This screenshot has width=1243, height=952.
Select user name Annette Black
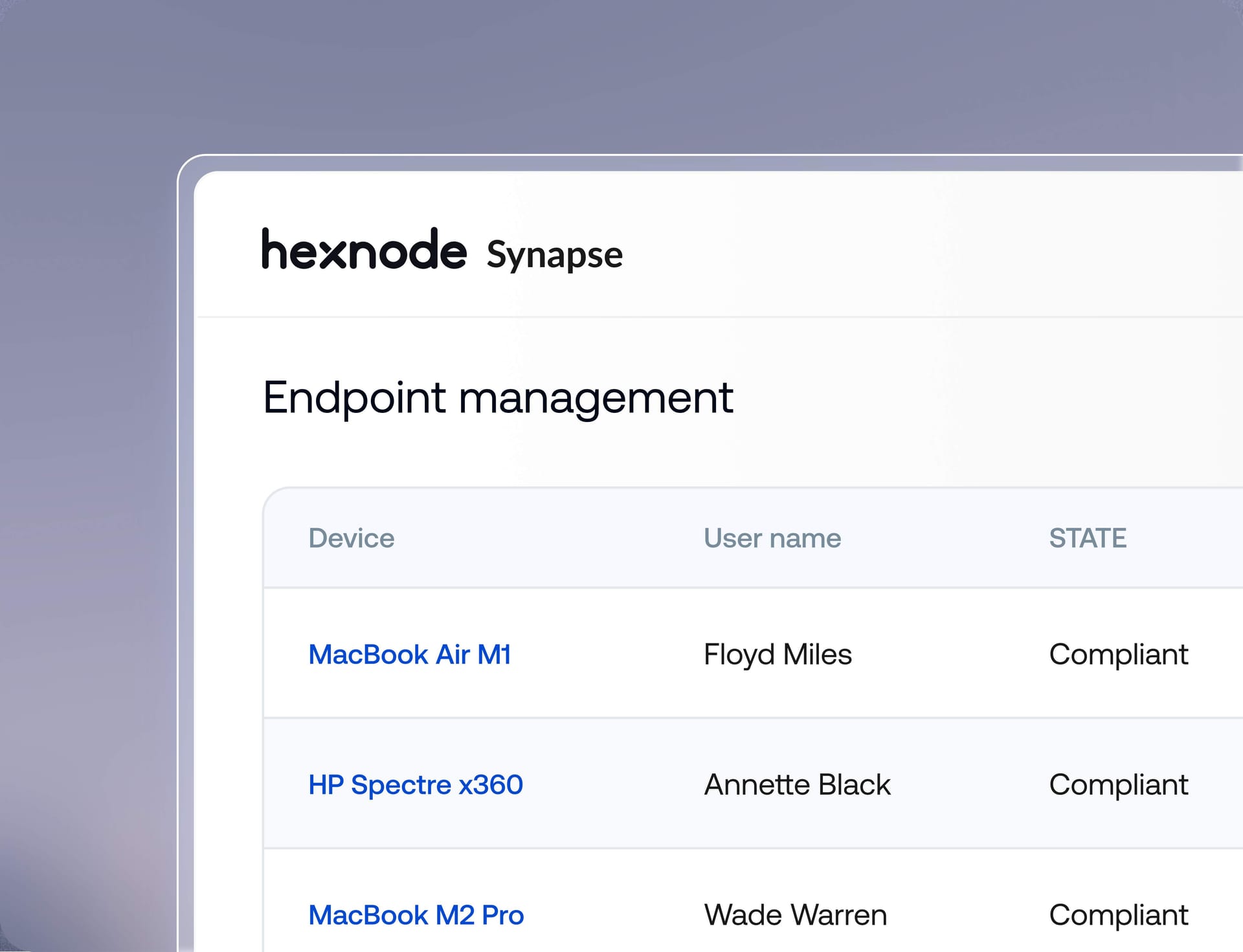797,784
